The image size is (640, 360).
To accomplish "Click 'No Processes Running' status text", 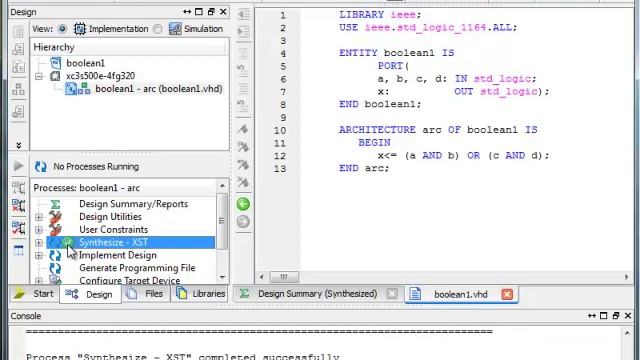I will coord(96,167).
